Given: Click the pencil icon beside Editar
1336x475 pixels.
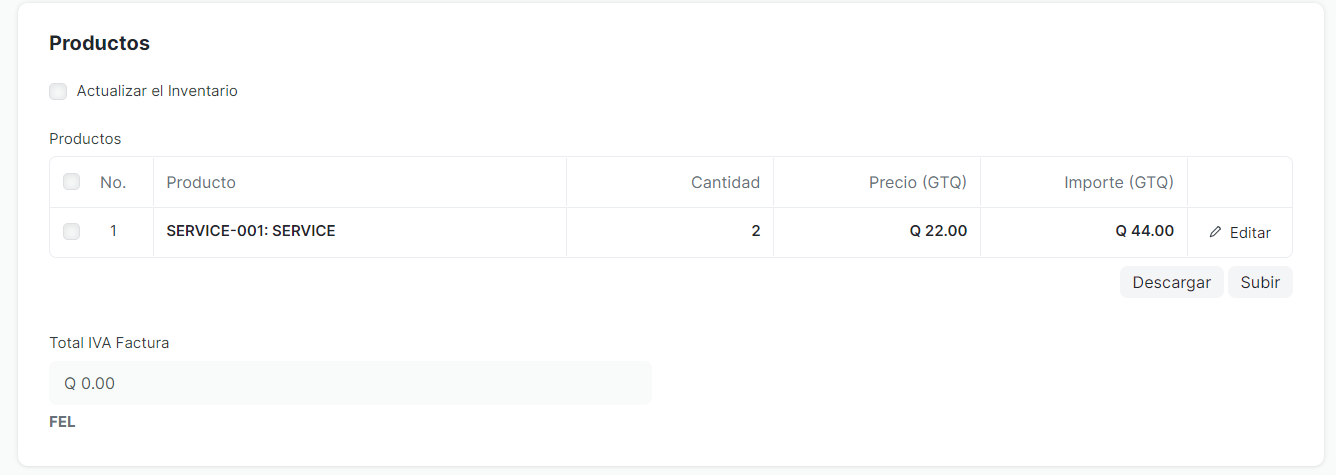Looking at the screenshot, I should (1215, 232).
